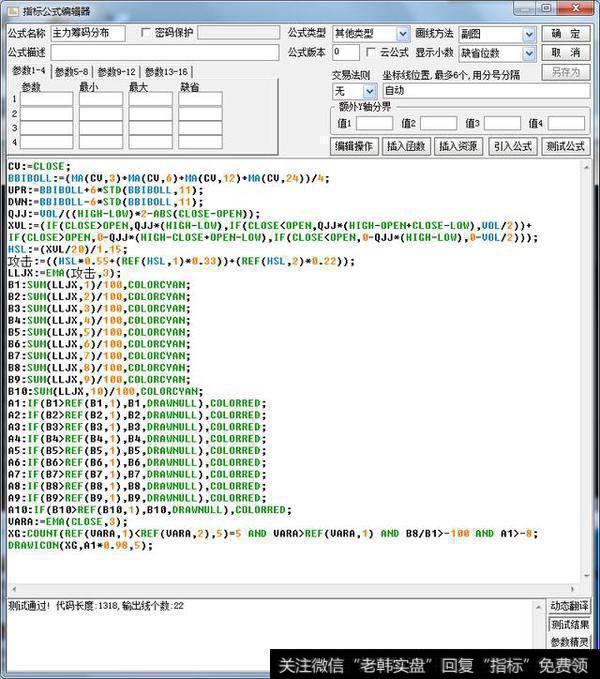Click the code editor scroll up arrow
This screenshot has height=679, width=600.
pos(586,167)
